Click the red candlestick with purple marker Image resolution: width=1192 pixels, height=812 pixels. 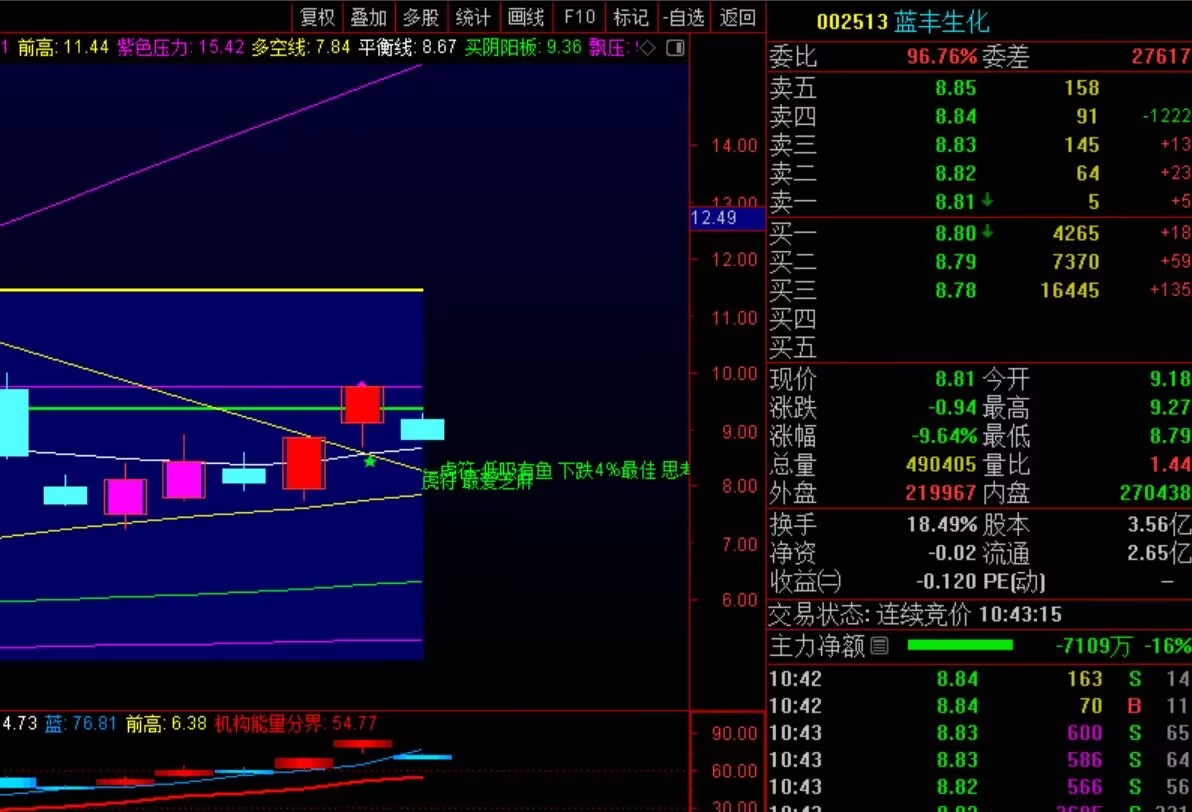click(x=362, y=404)
